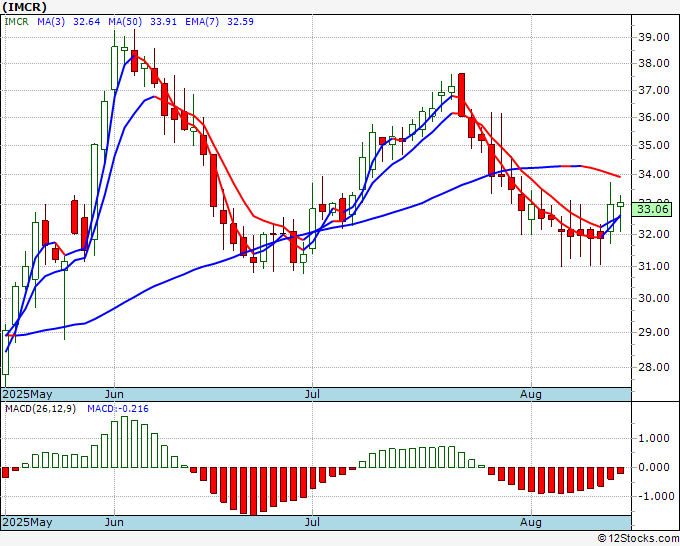680x546 pixels.
Task: Click the 38.00 price axis label
Action: 654,63
